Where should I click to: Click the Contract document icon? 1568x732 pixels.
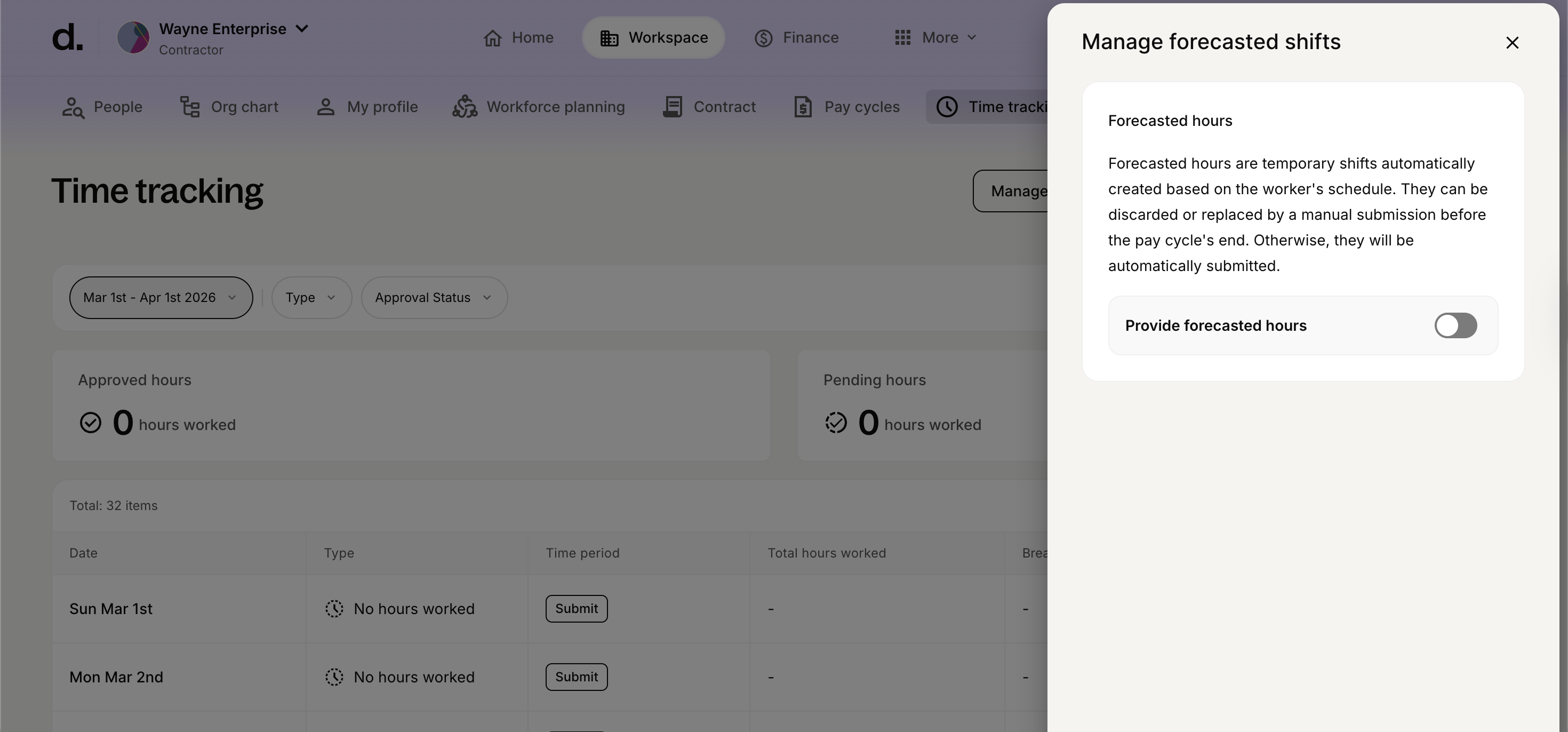[x=673, y=107]
